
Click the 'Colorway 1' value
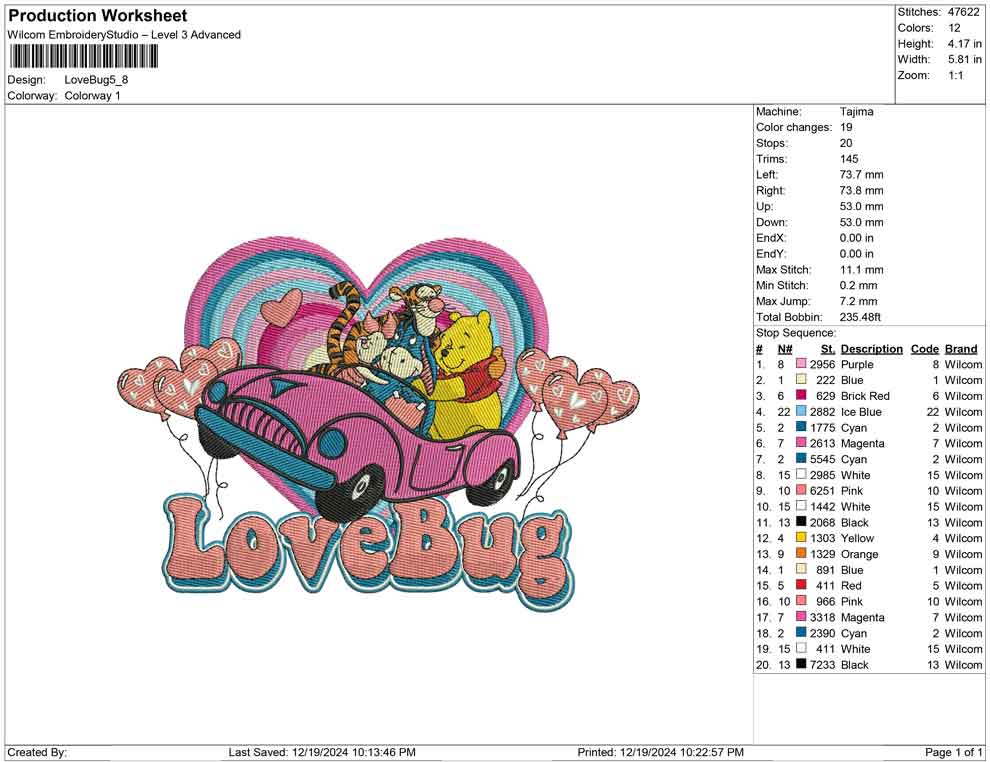tap(92, 95)
